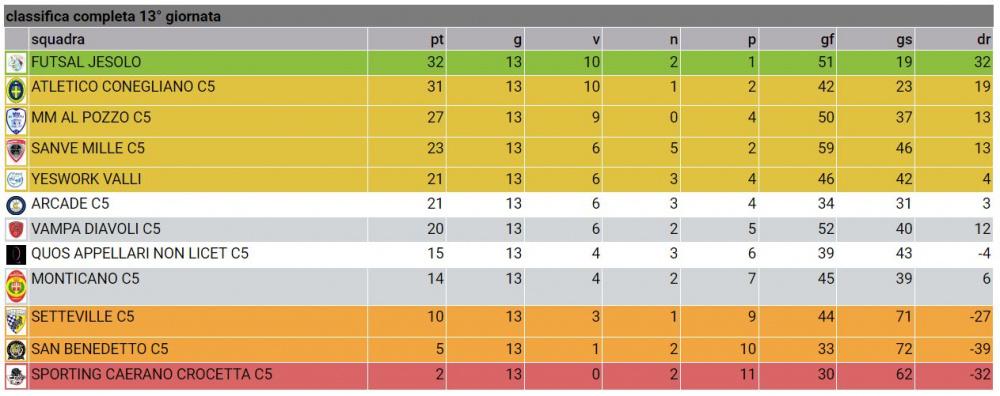The width and height of the screenshot is (1000, 396).
Task: Select the Sanve Mille C5 team badge
Action: (16, 152)
